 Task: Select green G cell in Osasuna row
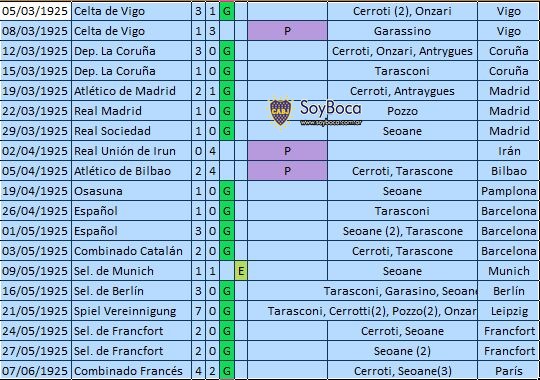coord(227,191)
